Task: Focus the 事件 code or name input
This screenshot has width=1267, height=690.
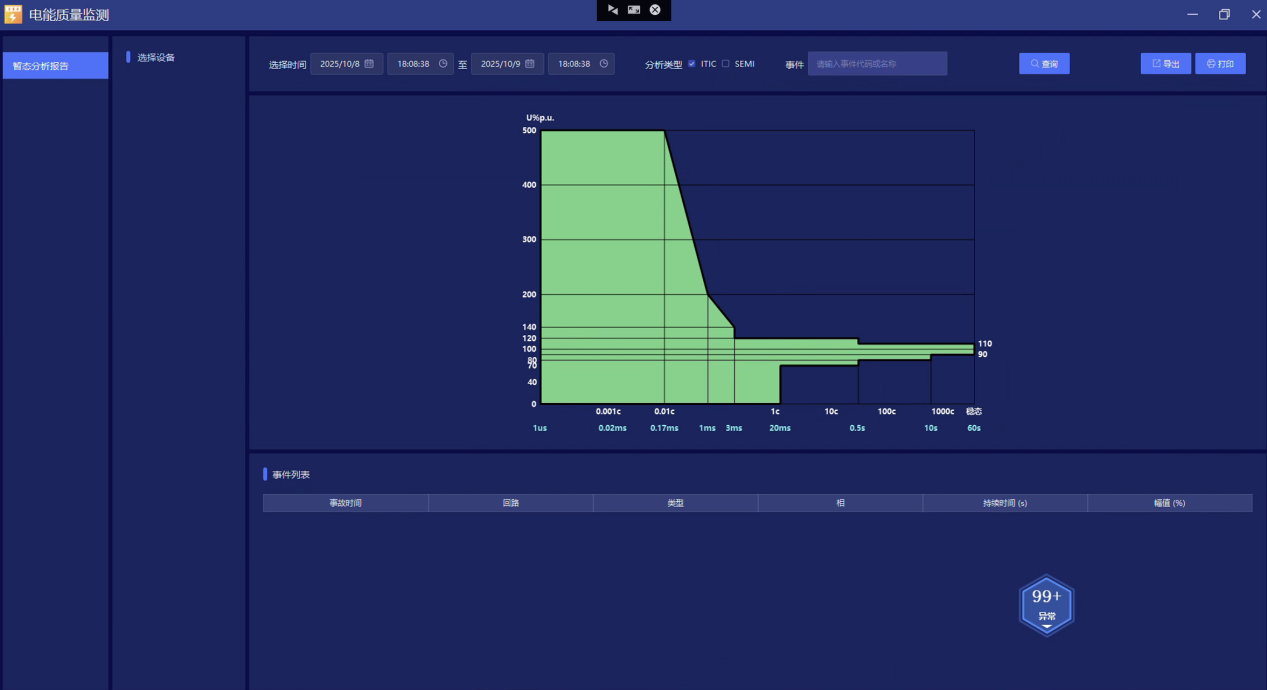Action: click(877, 64)
